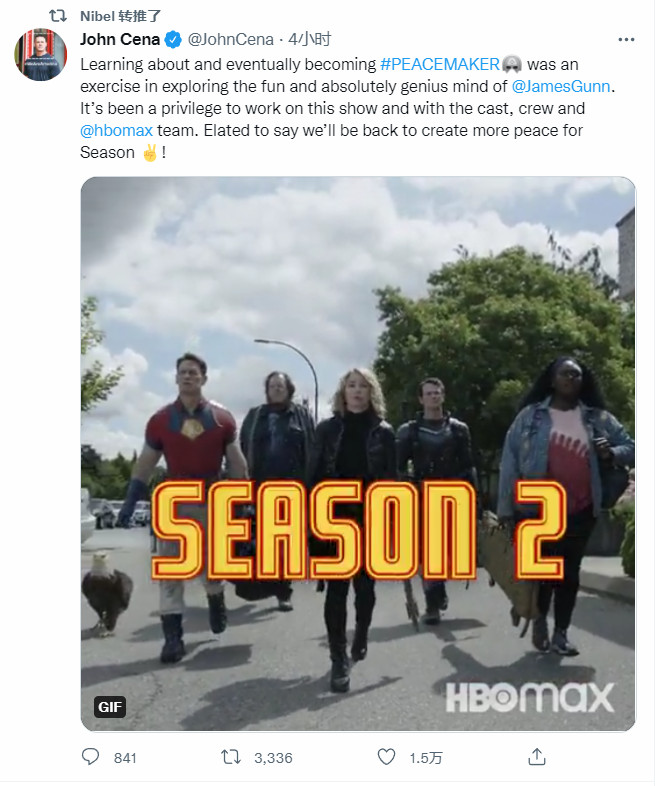
Task: Open the @hbomax mention link
Action: coord(116,131)
